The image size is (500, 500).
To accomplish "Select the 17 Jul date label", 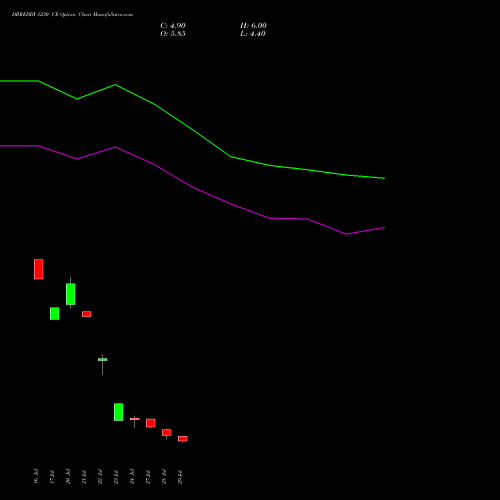I will pos(52,476).
